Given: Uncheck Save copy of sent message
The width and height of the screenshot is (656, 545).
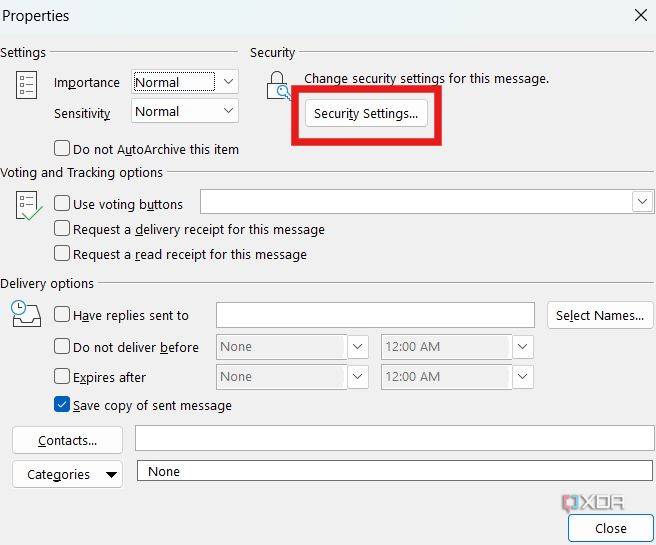Looking at the screenshot, I should 62,404.
